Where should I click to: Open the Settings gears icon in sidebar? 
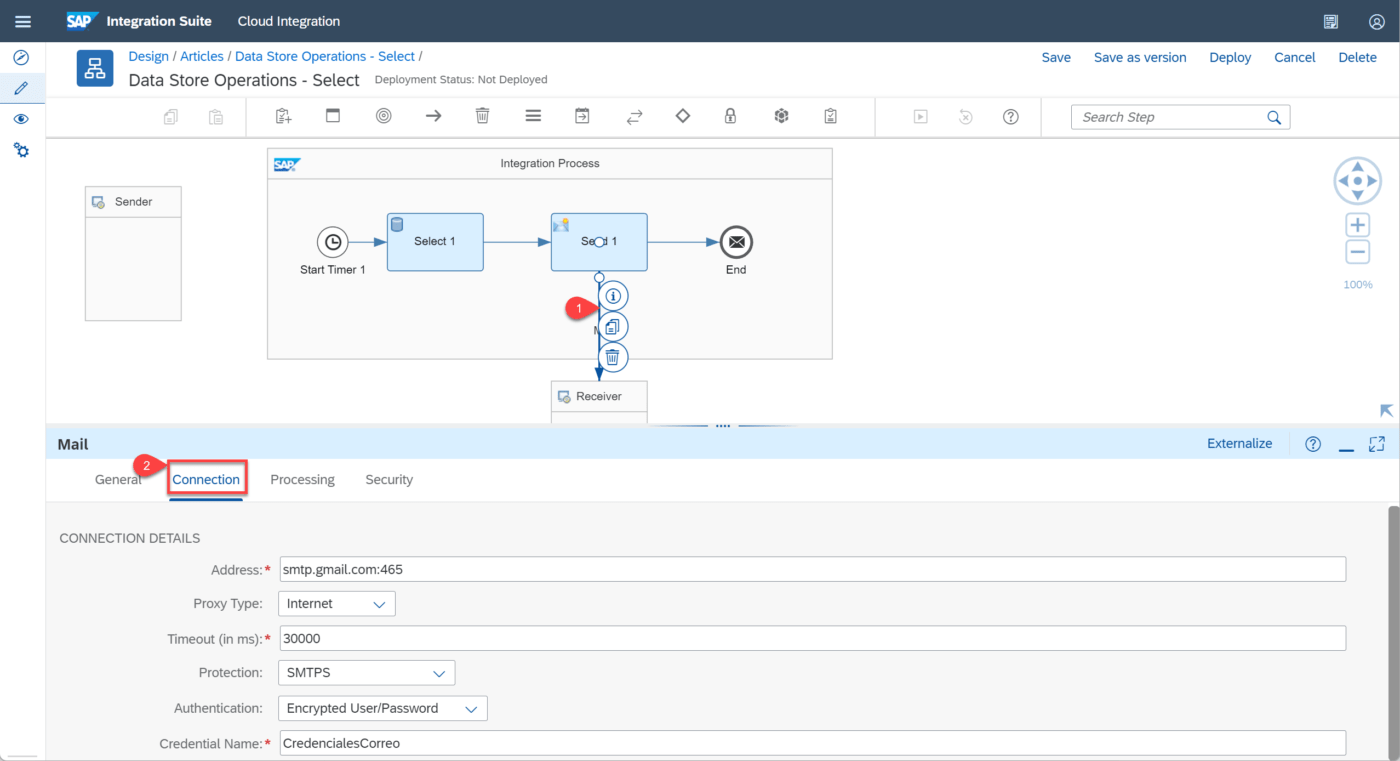coord(21,150)
